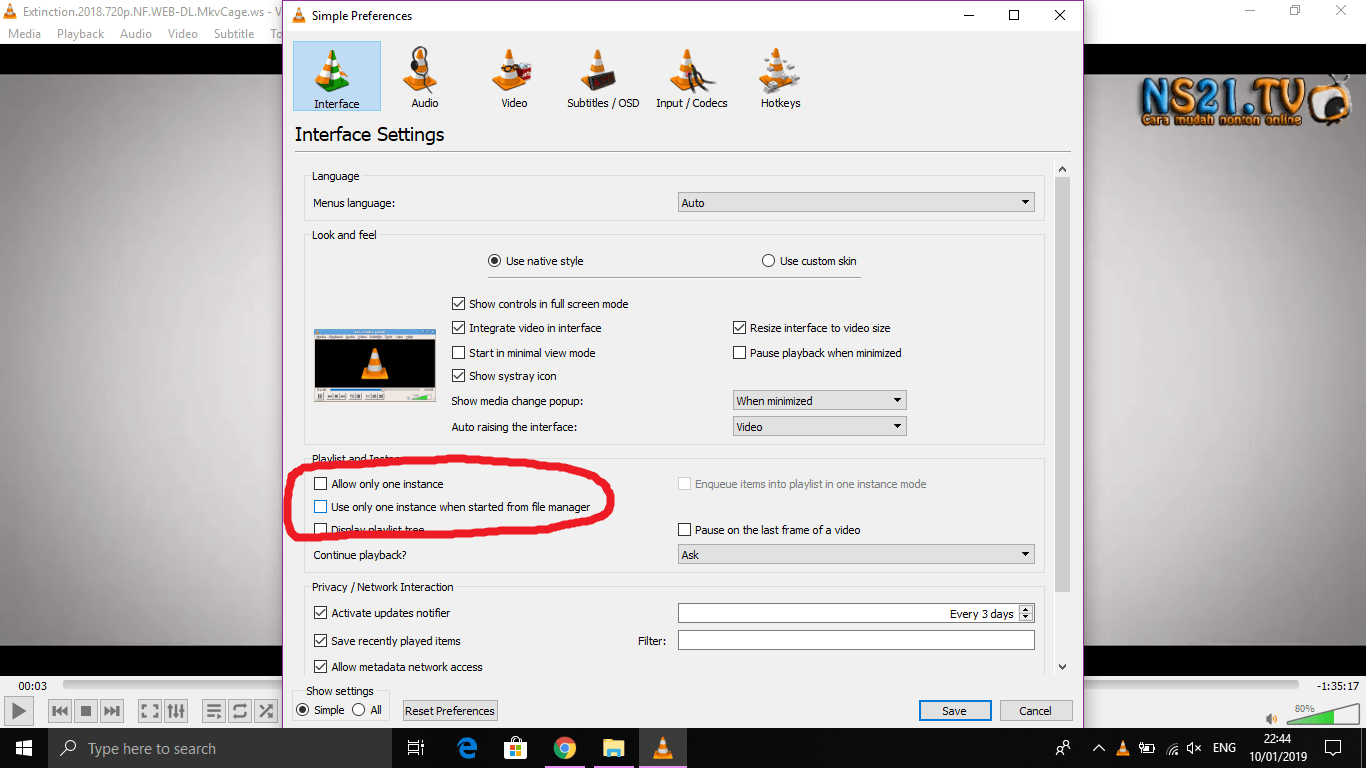Open the Menus language dropdown
Image resolution: width=1366 pixels, height=768 pixels.
click(856, 203)
